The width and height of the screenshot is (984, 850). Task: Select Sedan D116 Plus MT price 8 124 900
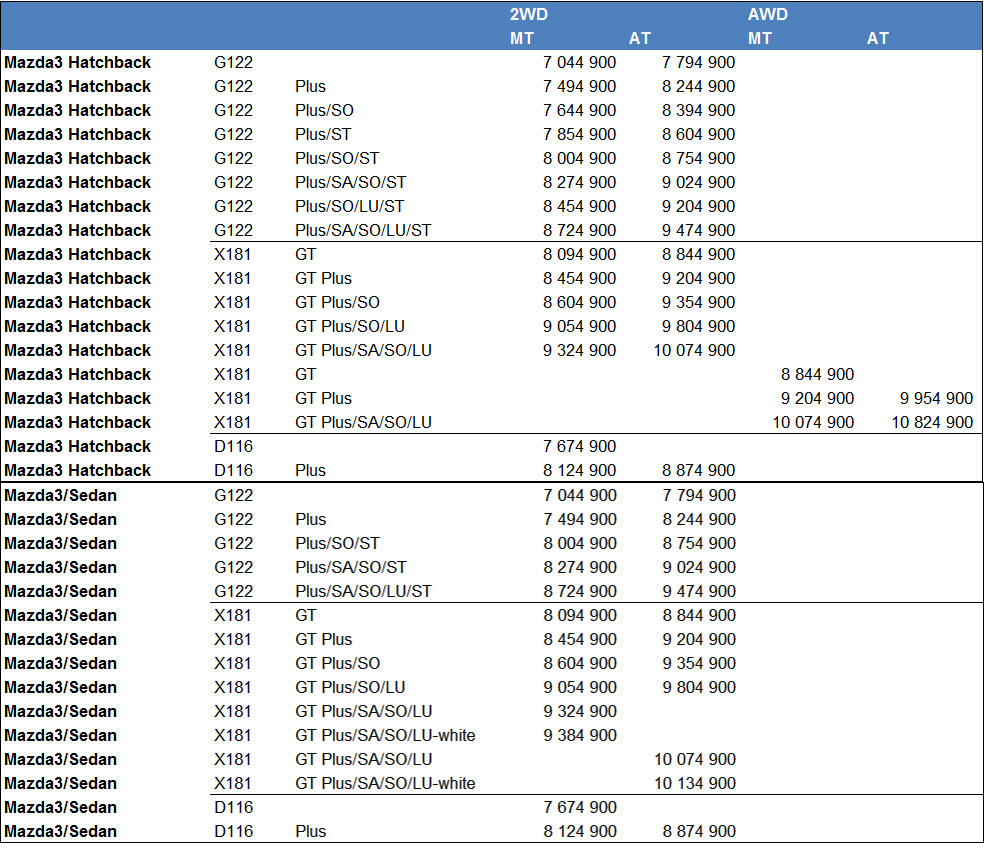580,832
